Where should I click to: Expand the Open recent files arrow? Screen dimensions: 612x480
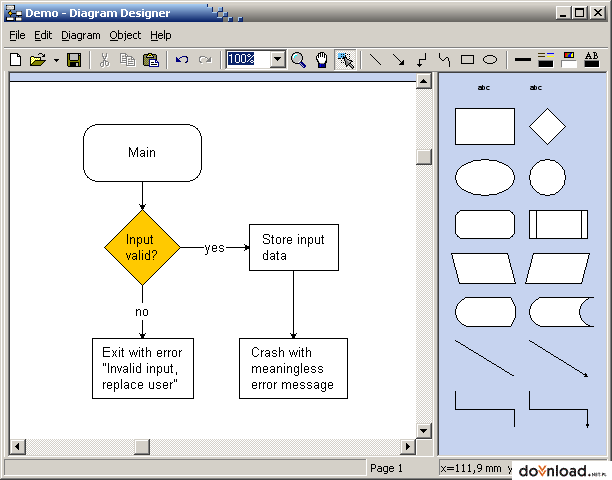coord(57,60)
